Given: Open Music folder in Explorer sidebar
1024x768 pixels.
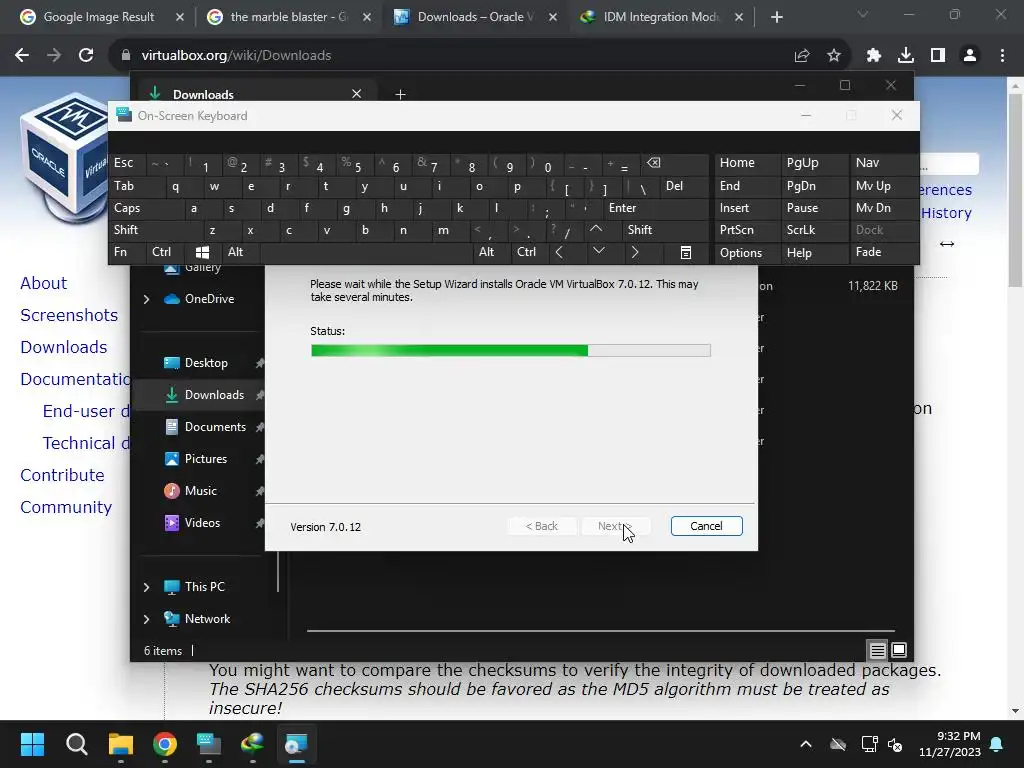Looking at the screenshot, I should tap(200, 491).
